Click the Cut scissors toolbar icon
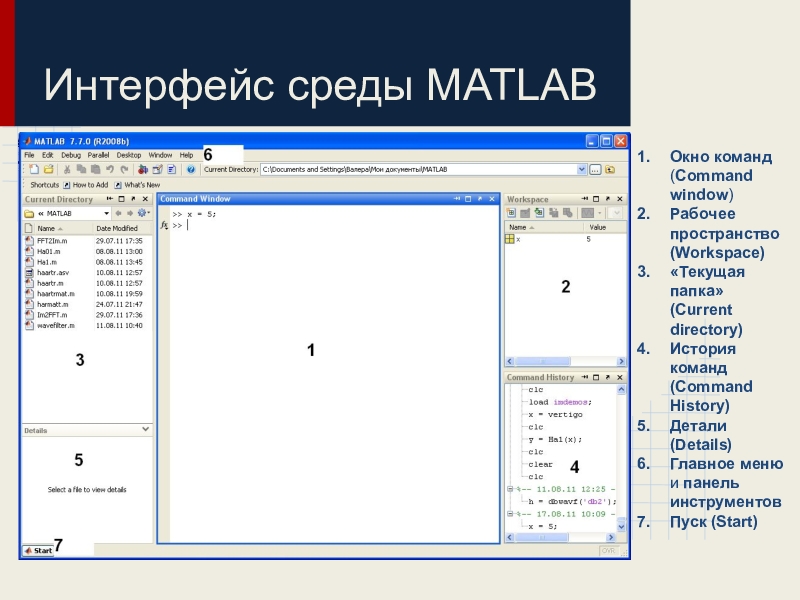Image resolution: width=800 pixels, height=600 pixels. coord(67,169)
